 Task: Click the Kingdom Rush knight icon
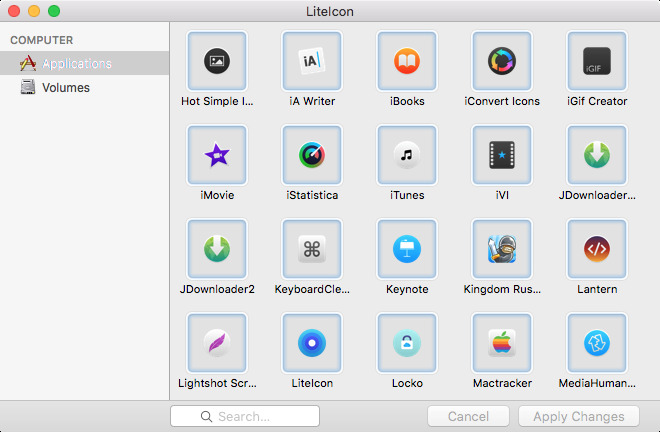502,249
